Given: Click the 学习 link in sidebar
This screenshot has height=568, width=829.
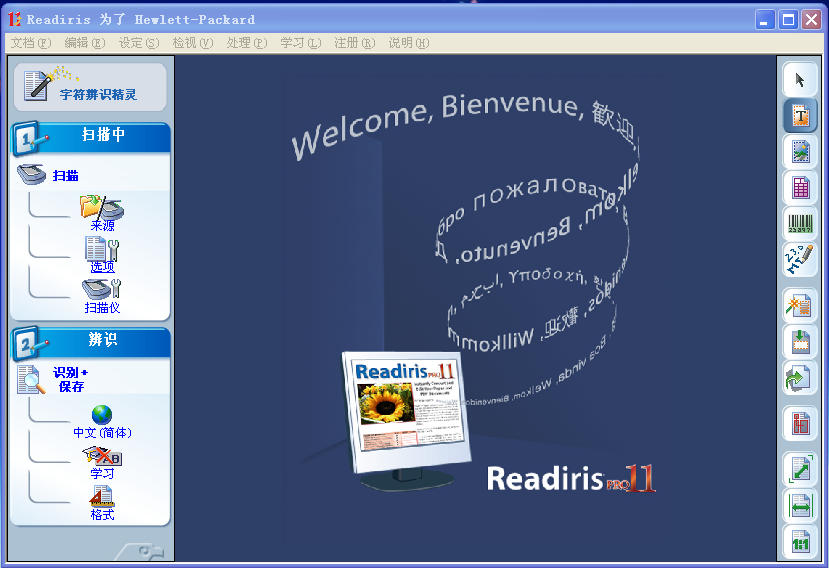Looking at the screenshot, I should pos(102,473).
